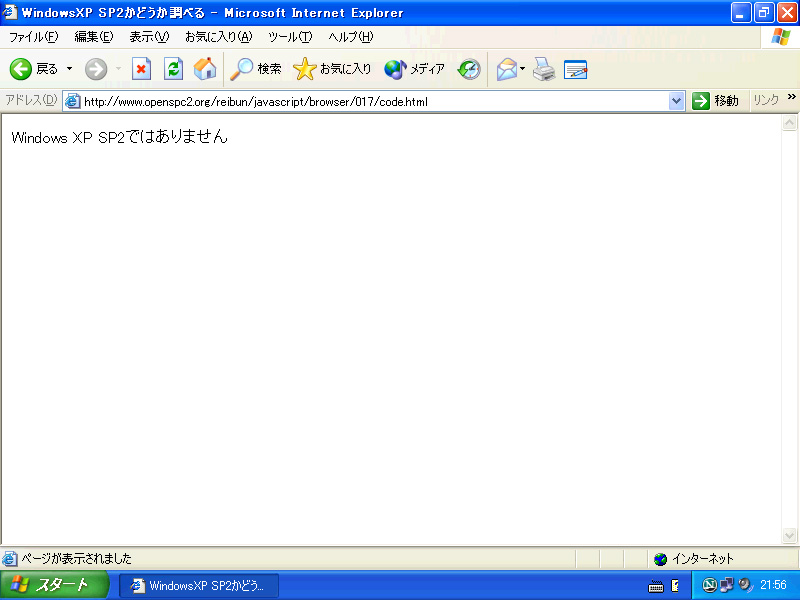Open Search with the magnifier icon

coord(241,69)
